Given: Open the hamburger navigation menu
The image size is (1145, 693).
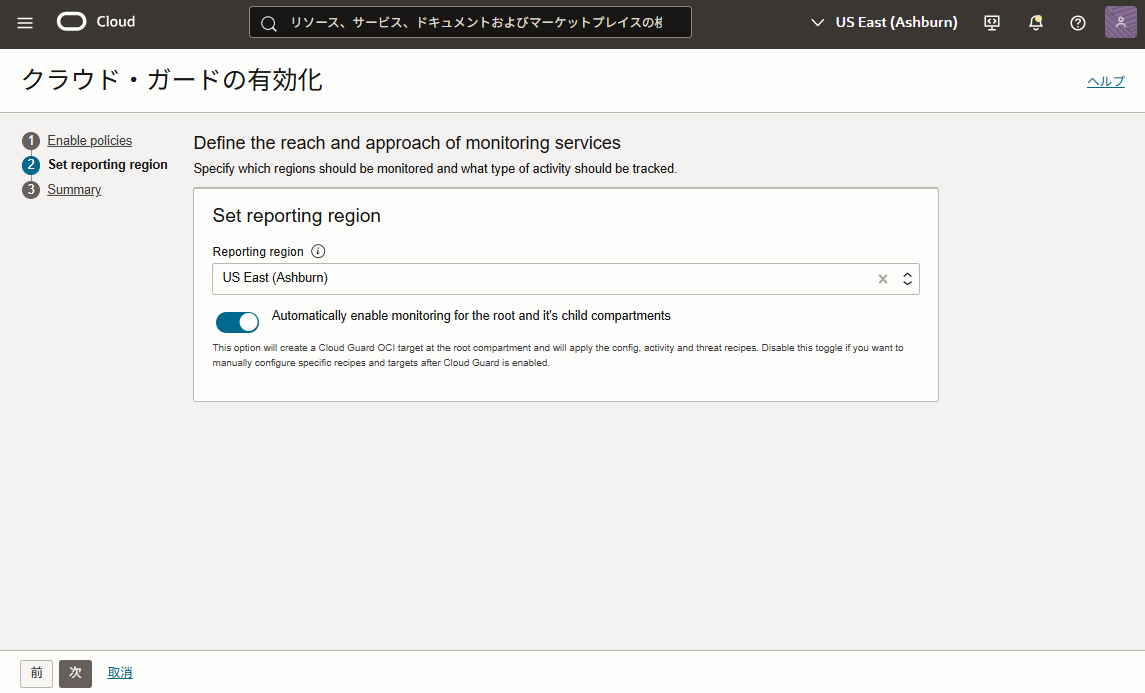Looking at the screenshot, I should [x=25, y=23].
